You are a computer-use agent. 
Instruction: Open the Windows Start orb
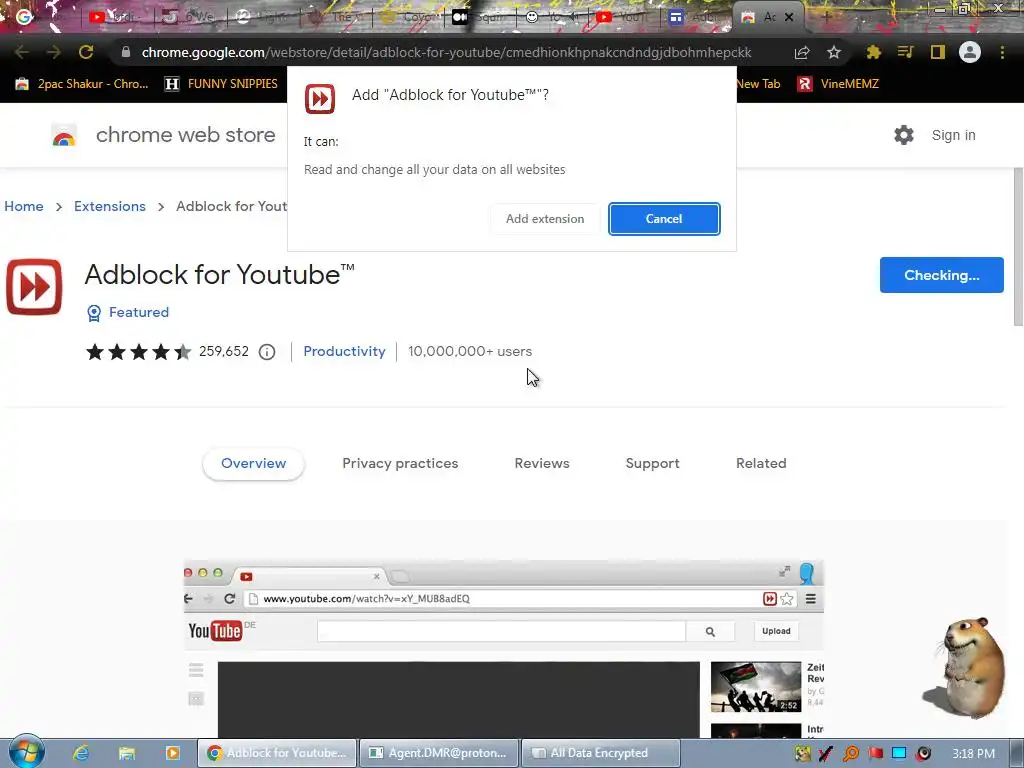pyautogui.click(x=26, y=752)
